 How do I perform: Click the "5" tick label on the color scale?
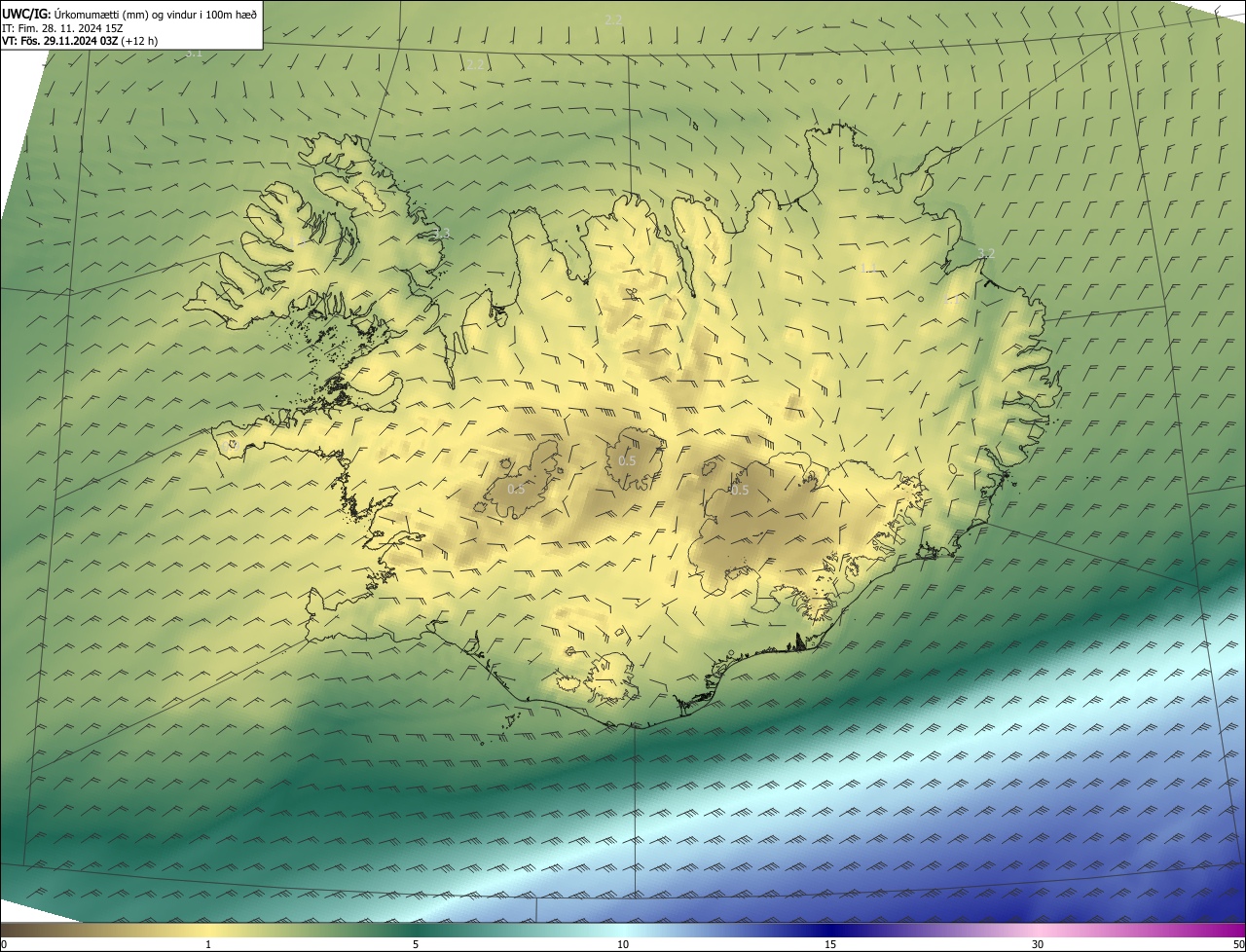click(x=416, y=944)
